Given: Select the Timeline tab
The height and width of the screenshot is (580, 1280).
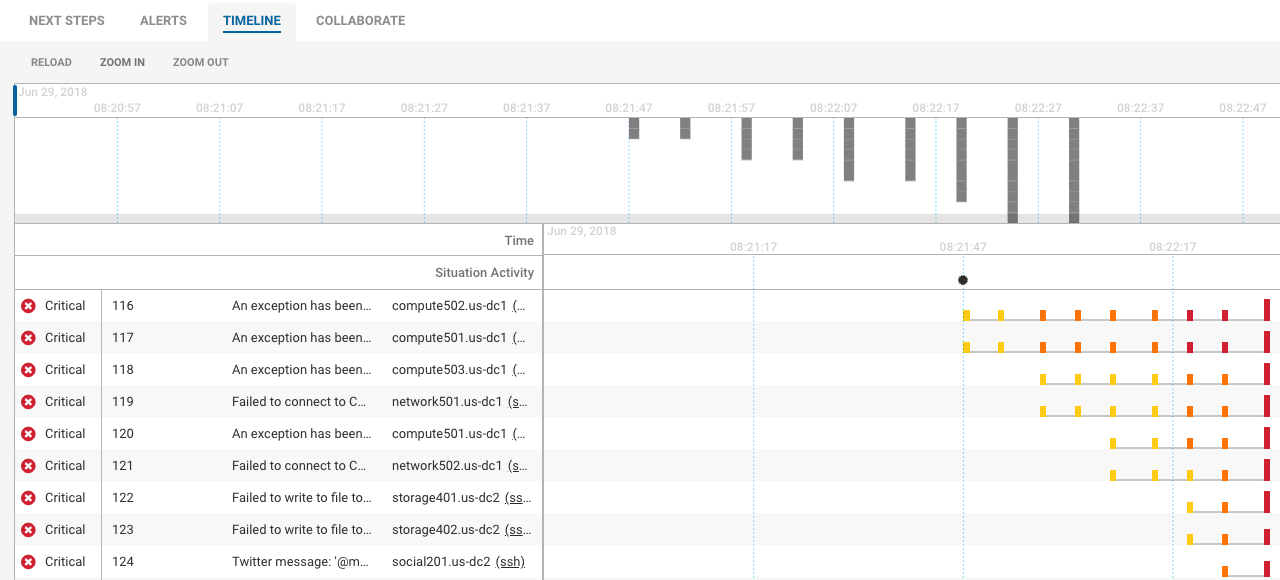Looking at the screenshot, I should tap(252, 21).
